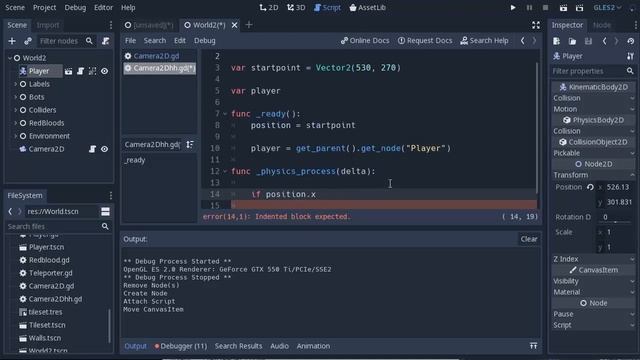
Task: Expand the Z Index section
Action: pos(593,259)
